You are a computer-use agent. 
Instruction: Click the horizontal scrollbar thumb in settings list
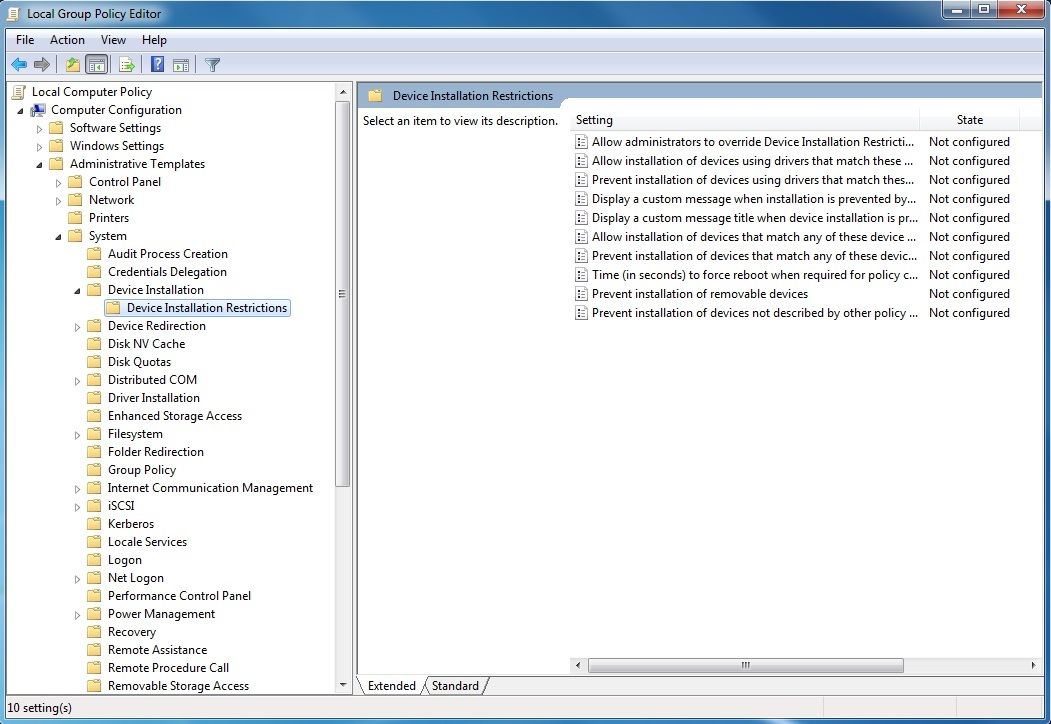pos(745,665)
